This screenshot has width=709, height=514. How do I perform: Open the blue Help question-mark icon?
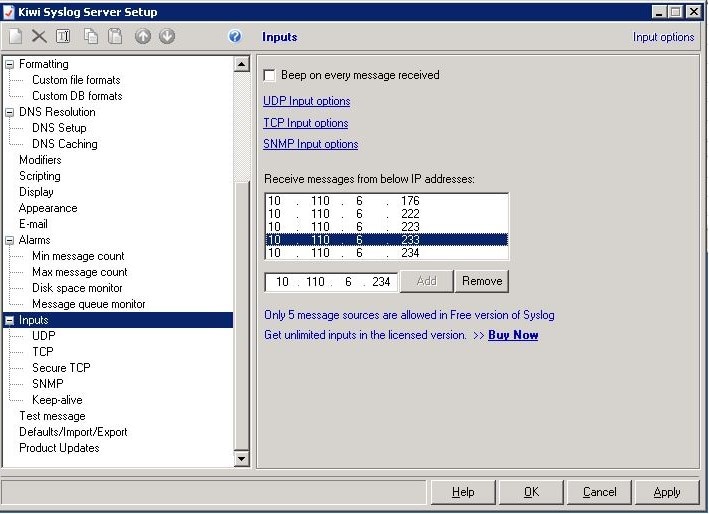click(x=235, y=36)
